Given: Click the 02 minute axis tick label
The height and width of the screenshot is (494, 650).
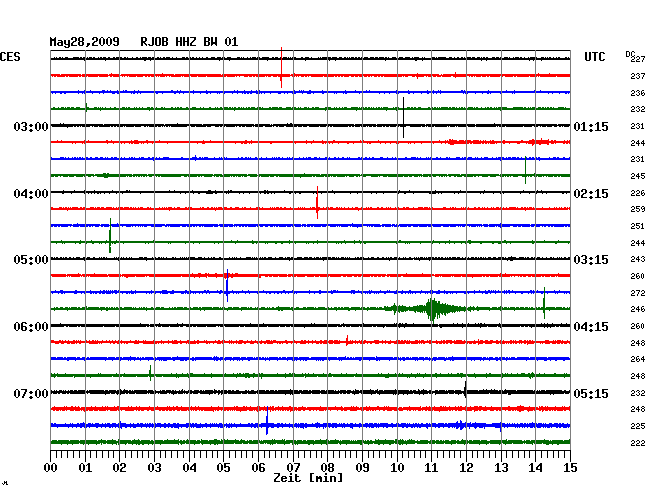Looking at the screenshot, I should [x=119, y=468].
